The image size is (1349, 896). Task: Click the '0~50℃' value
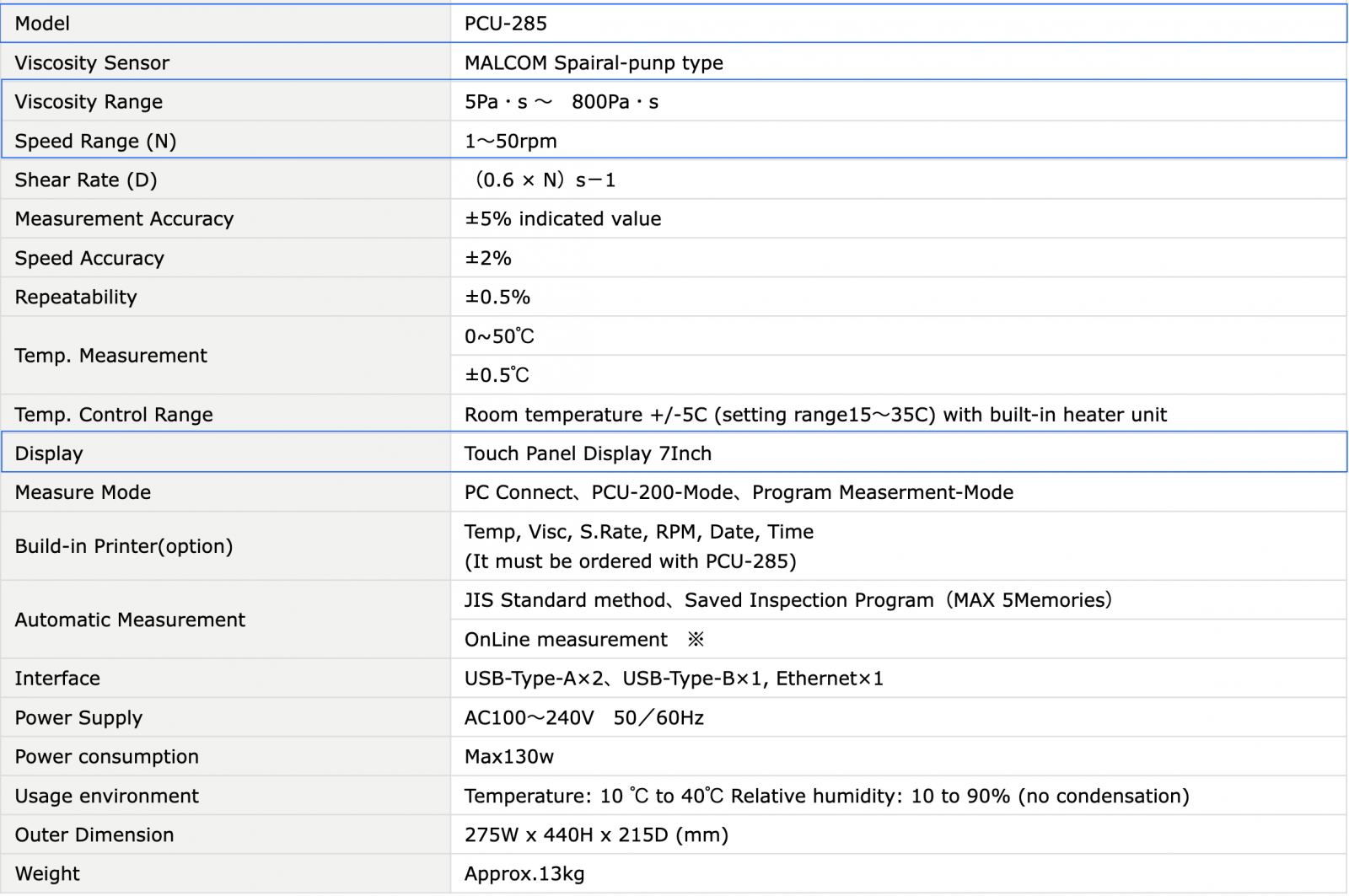click(499, 337)
